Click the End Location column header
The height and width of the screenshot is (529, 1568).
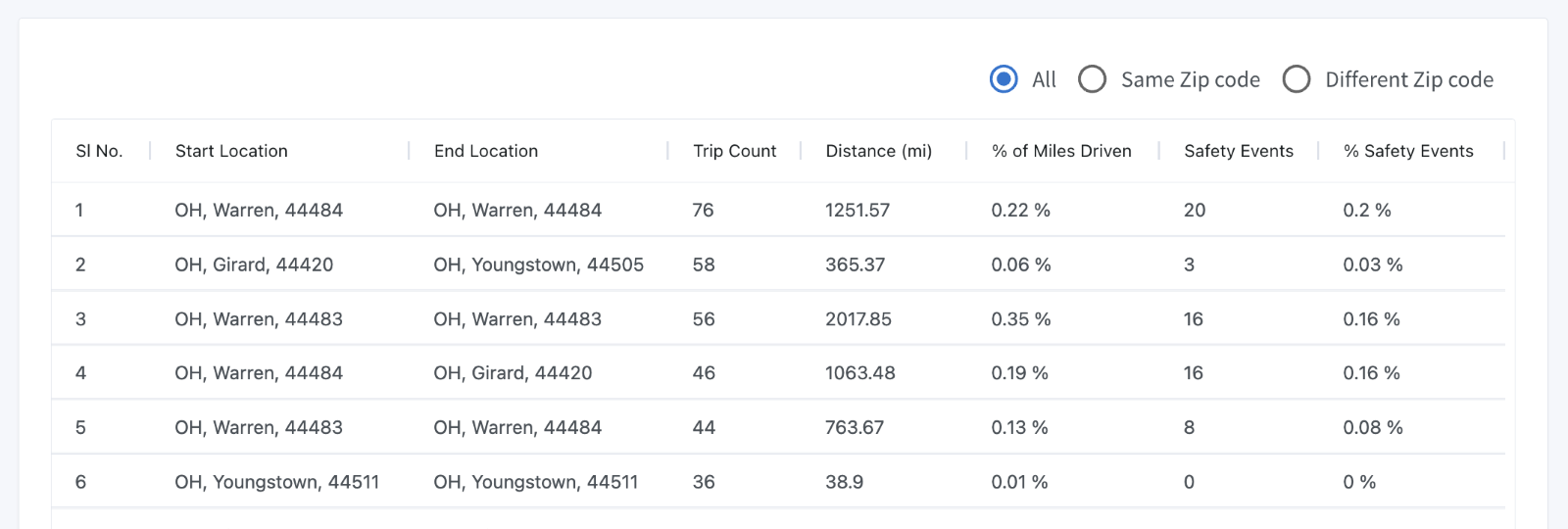[x=486, y=151]
